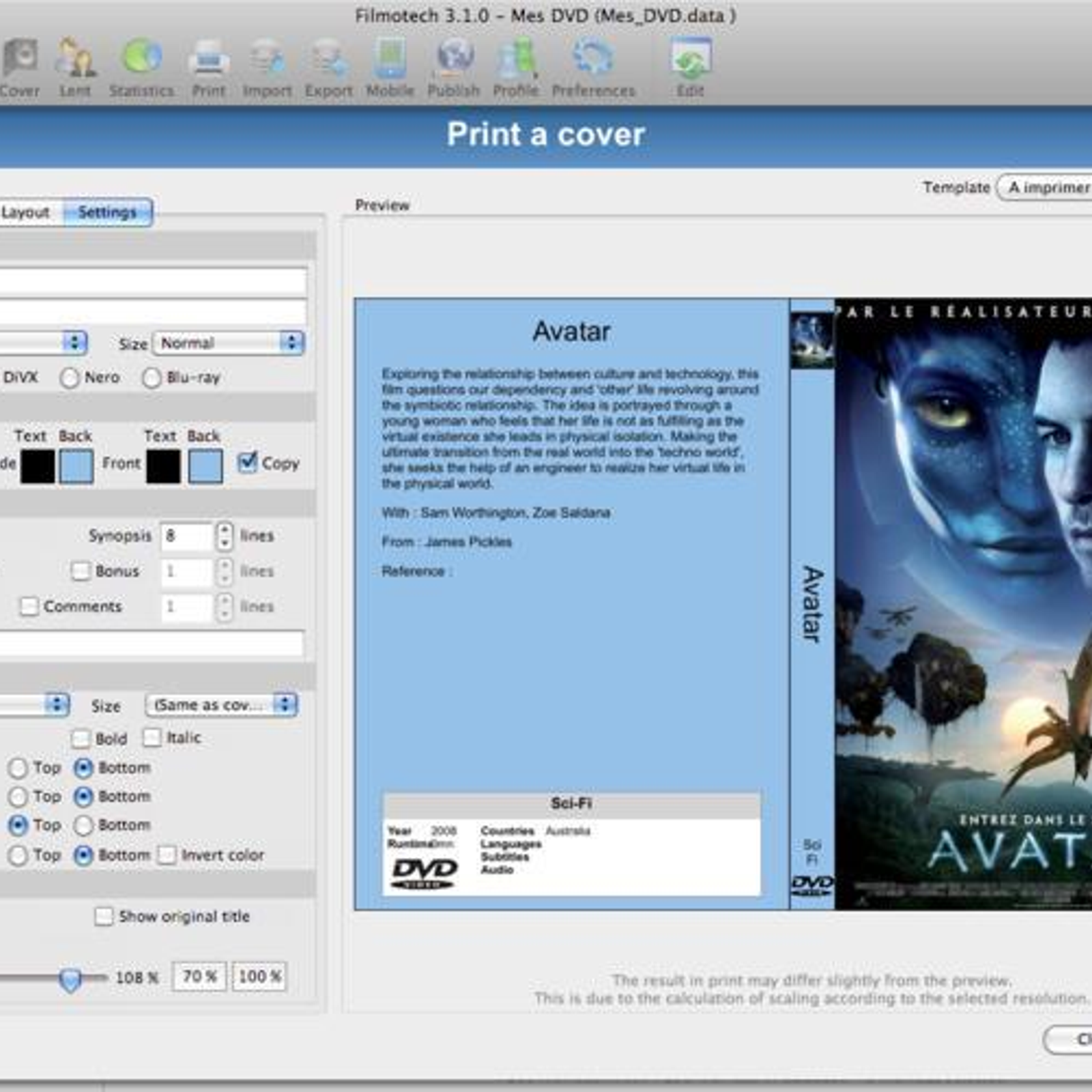
Task: Click the Edit toolbar icon
Action: [x=690, y=68]
